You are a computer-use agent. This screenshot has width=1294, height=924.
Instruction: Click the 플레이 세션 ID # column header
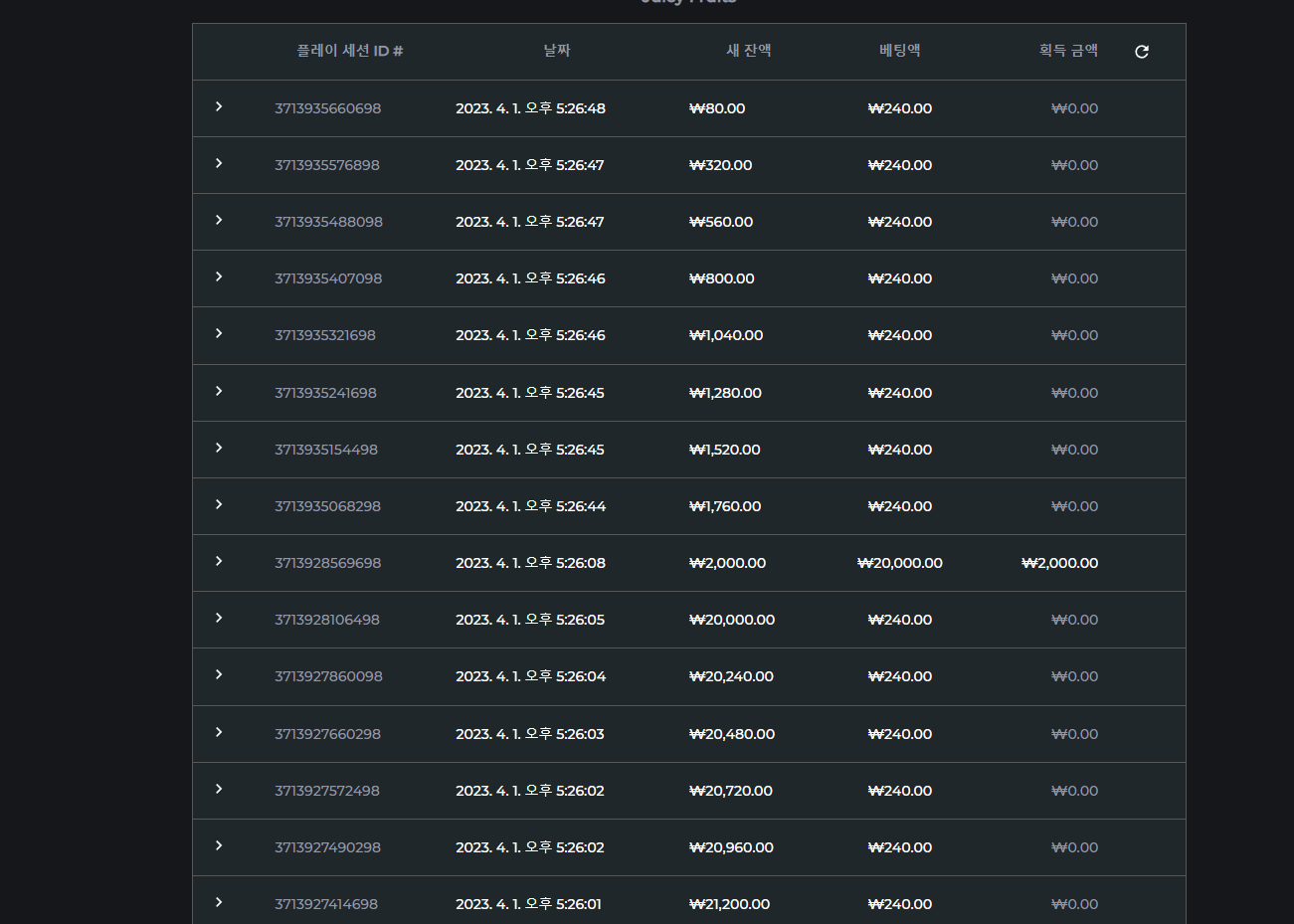click(x=350, y=51)
